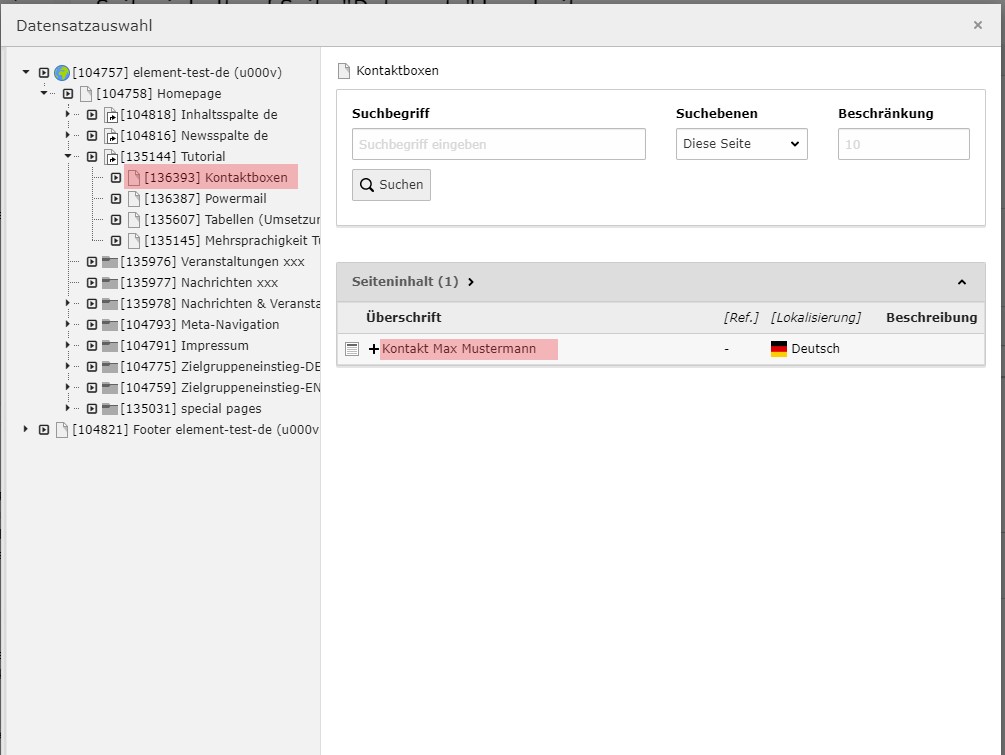Focus the Suchbegriff search input field

click(x=498, y=144)
